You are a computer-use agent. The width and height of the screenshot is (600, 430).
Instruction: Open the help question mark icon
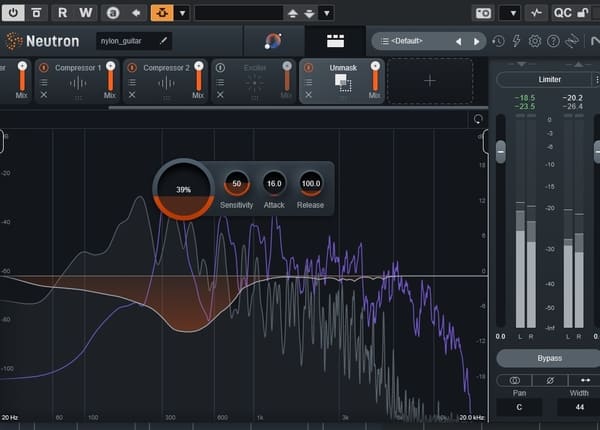point(553,41)
